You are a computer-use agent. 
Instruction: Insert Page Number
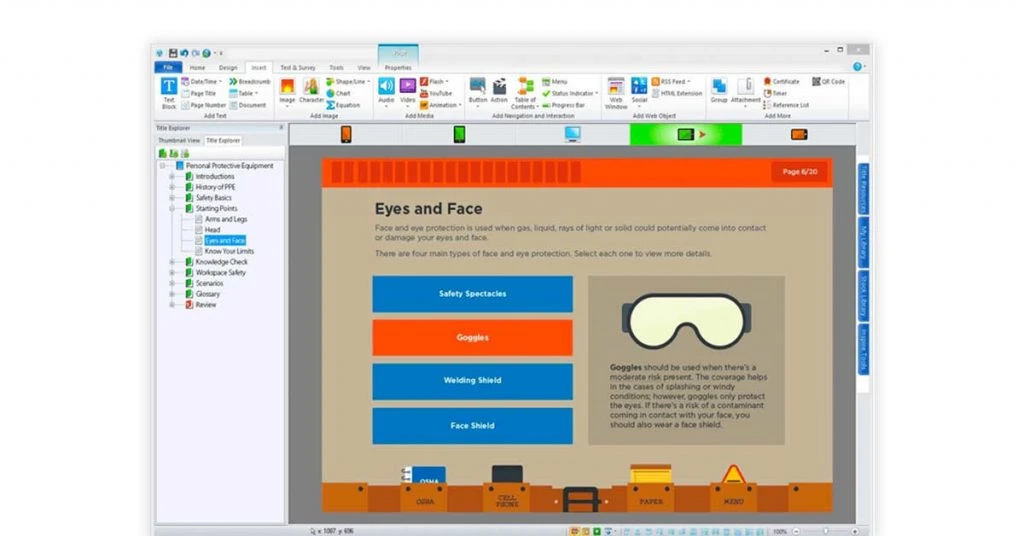[203, 105]
